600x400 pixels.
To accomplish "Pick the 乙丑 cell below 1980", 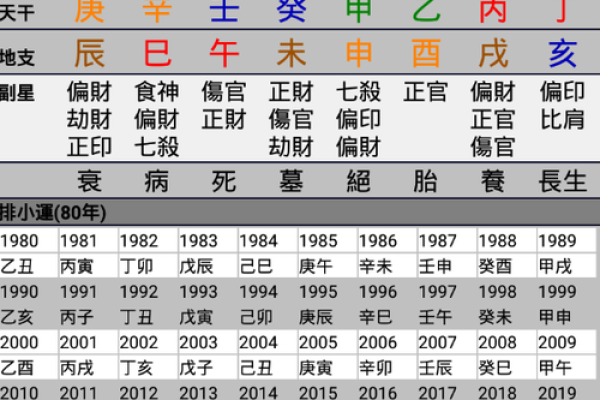I will point(29,266).
